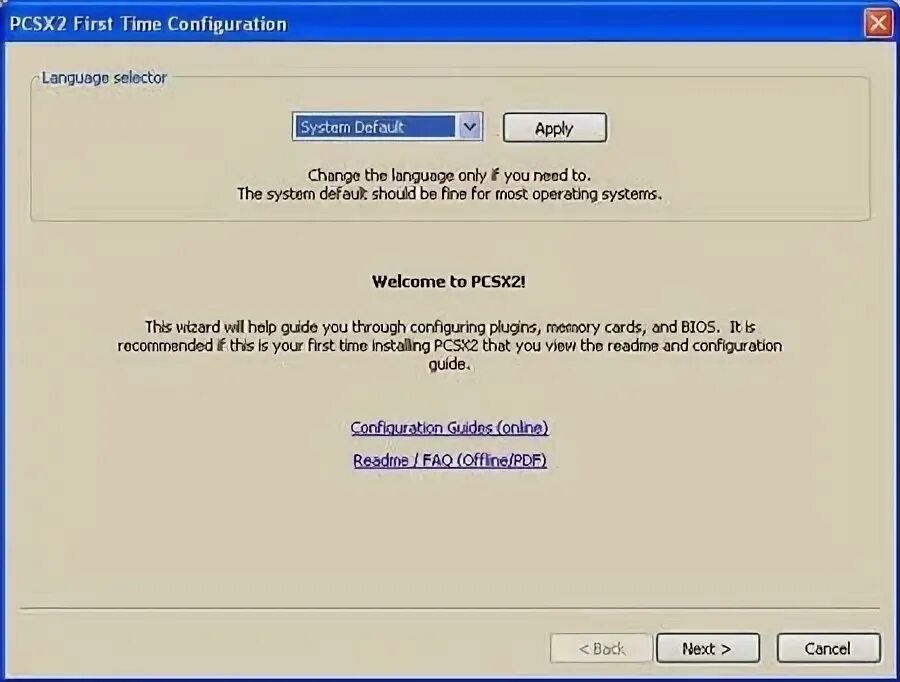Click the PCSX2 First Time Configuration title
Viewport: 900px width, 682px height.
tap(148, 24)
